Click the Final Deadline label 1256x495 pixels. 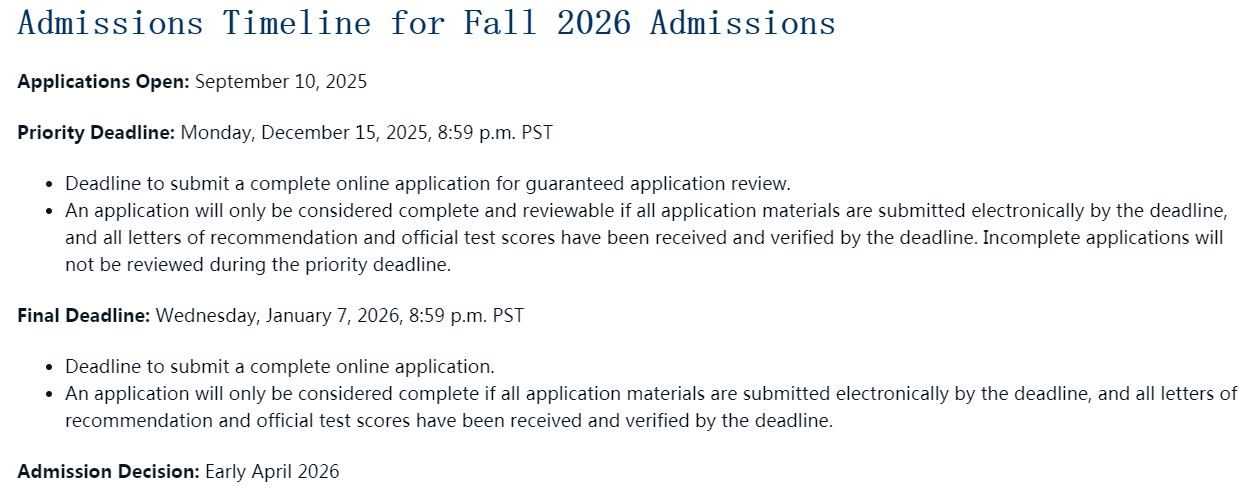pyautogui.click(x=84, y=315)
